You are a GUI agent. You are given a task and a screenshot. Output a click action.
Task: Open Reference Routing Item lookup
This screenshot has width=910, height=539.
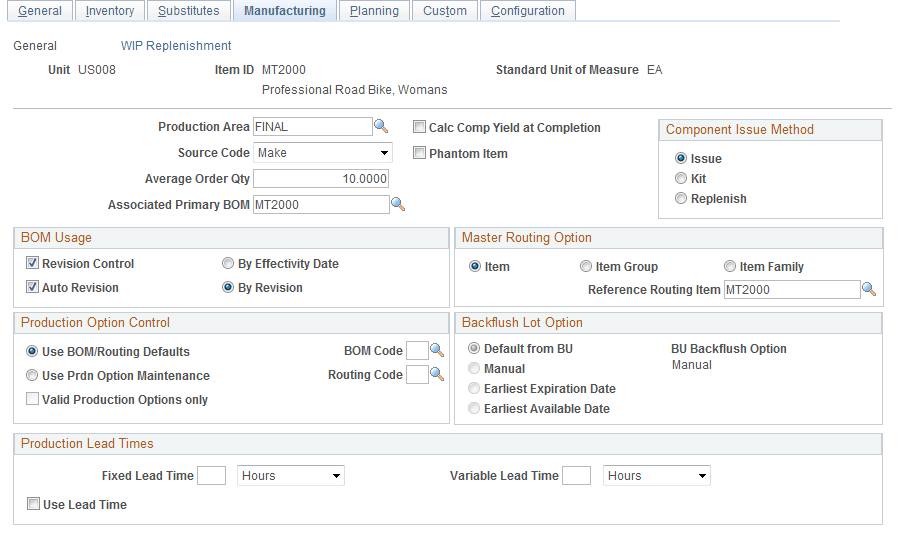coord(869,290)
